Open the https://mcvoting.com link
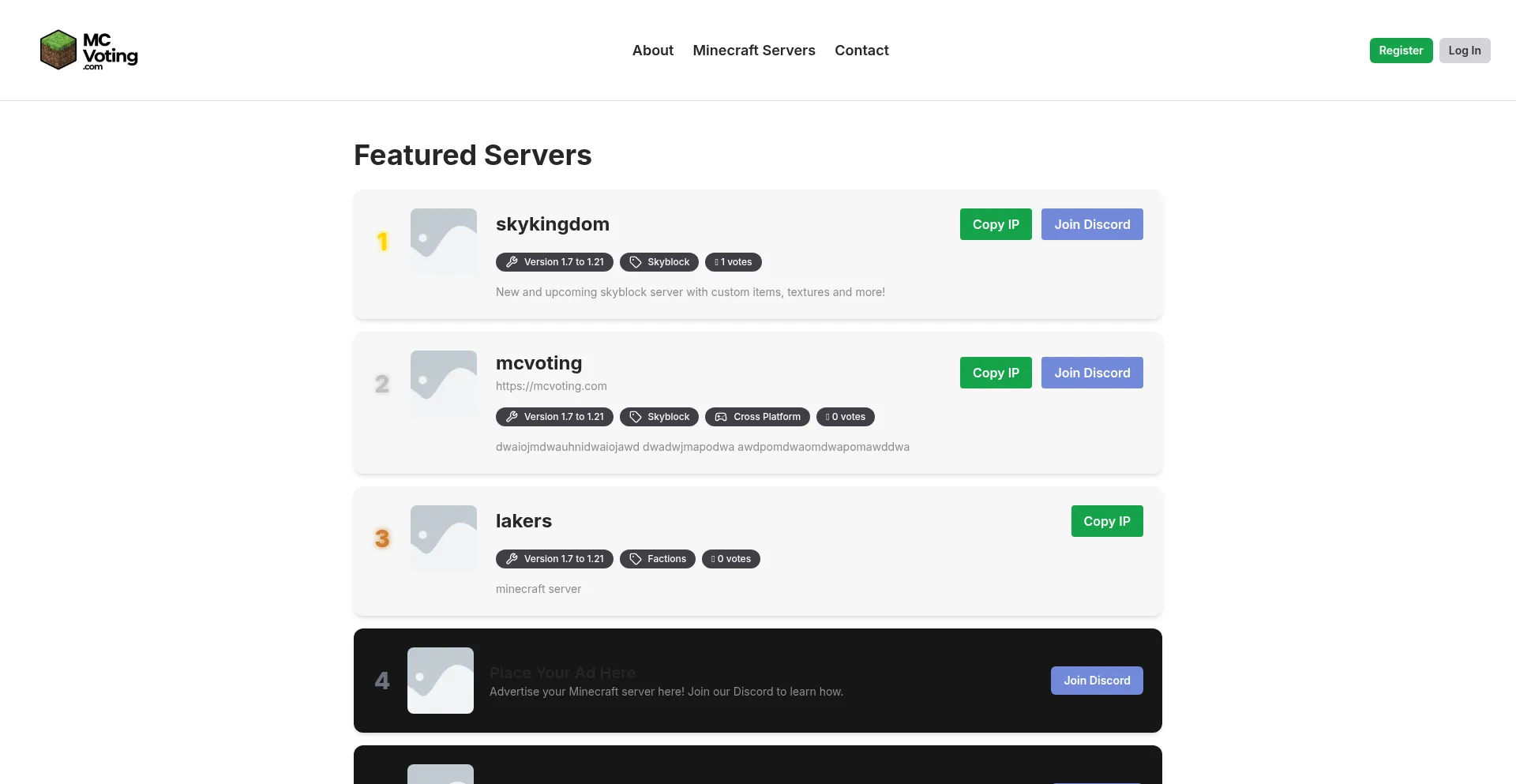 point(551,386)
